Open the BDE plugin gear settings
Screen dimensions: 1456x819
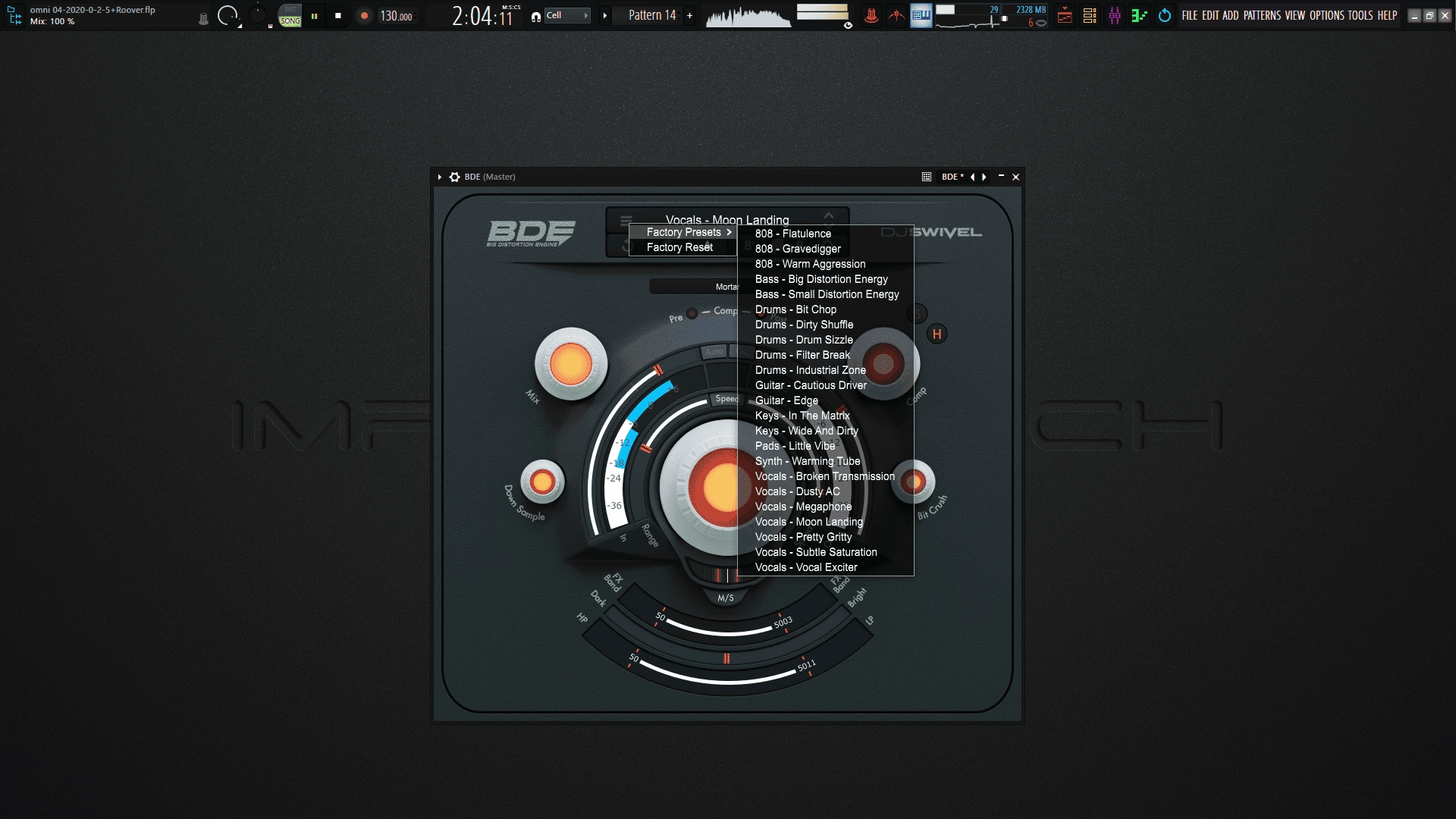(x=454, y=177)
